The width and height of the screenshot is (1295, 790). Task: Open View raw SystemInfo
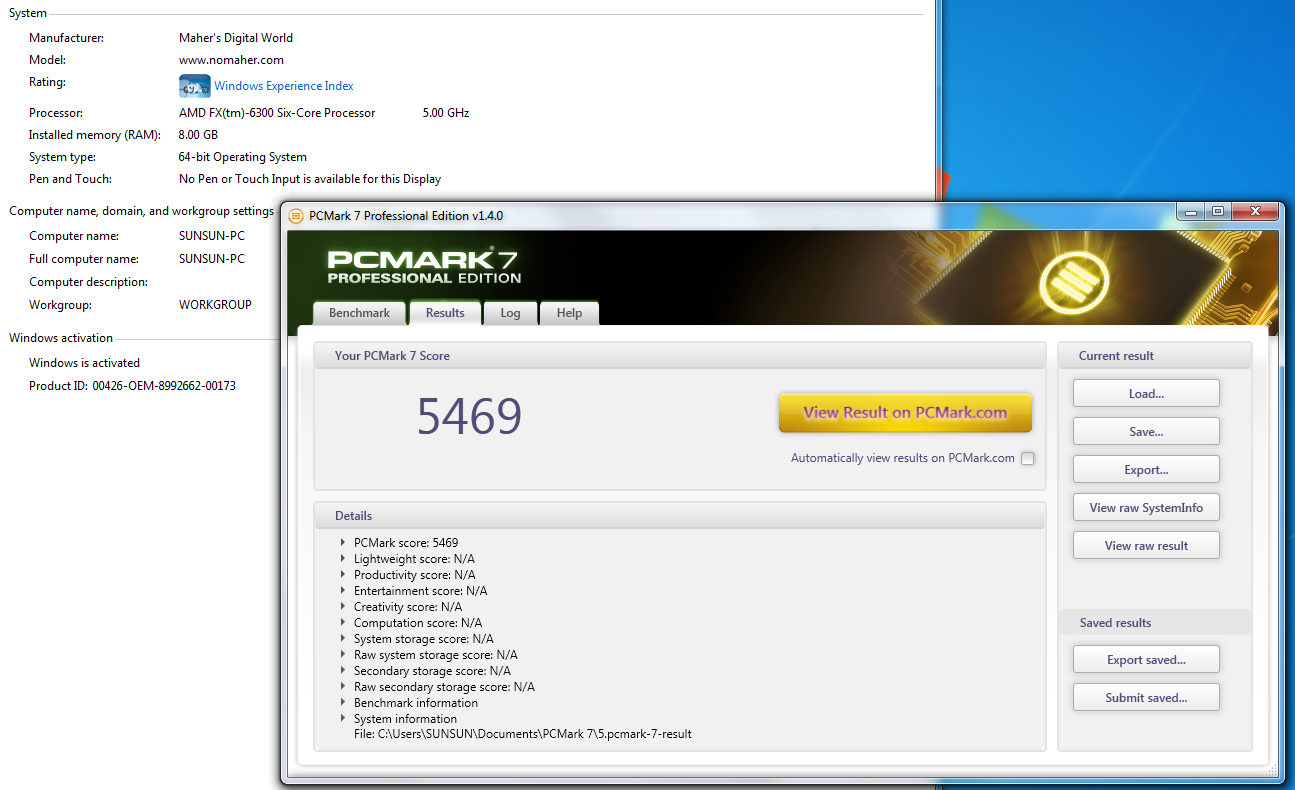tap(1146, 508)
